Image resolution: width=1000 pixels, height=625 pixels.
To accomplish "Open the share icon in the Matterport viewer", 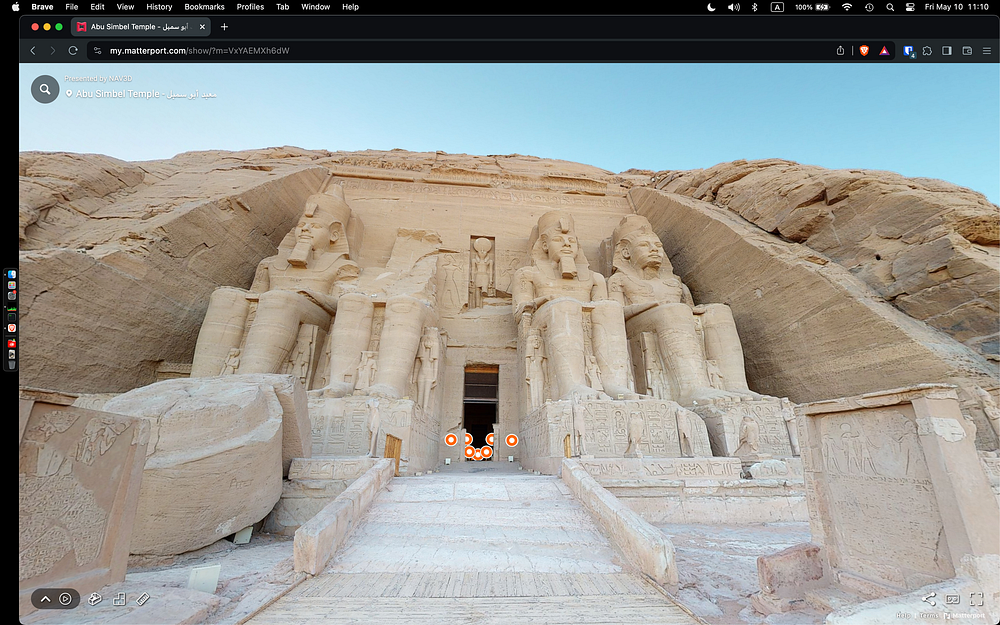I will pos(929,599).
